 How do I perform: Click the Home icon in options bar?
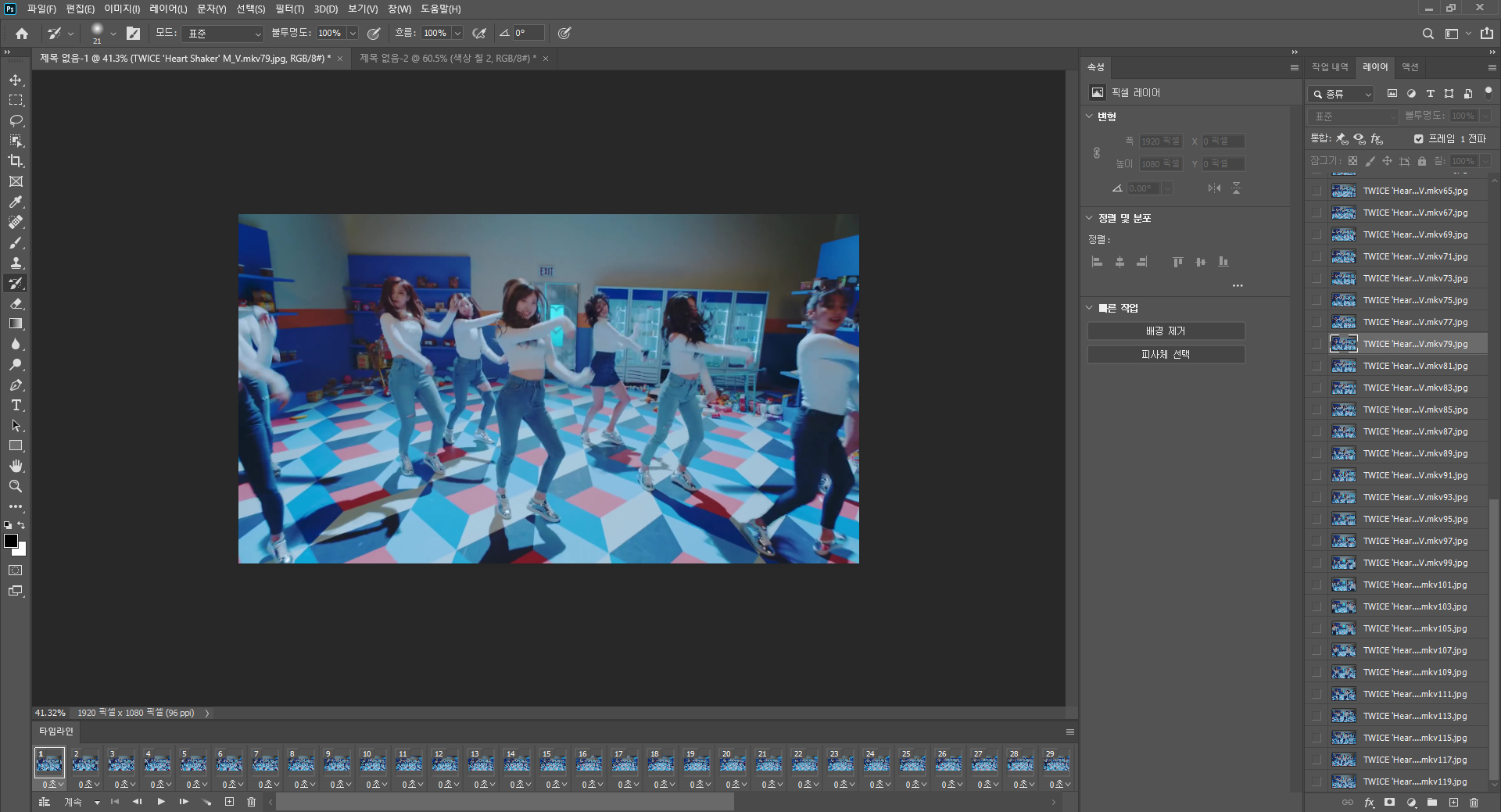[22, 34]
